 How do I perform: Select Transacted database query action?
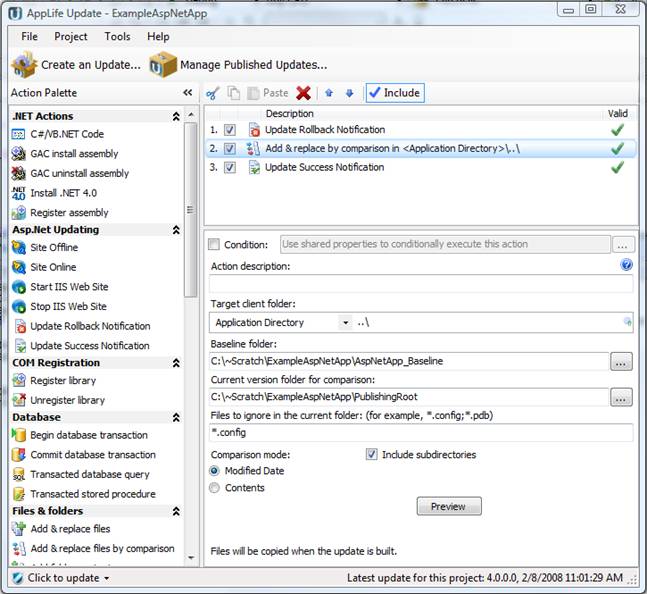(81, 474)
